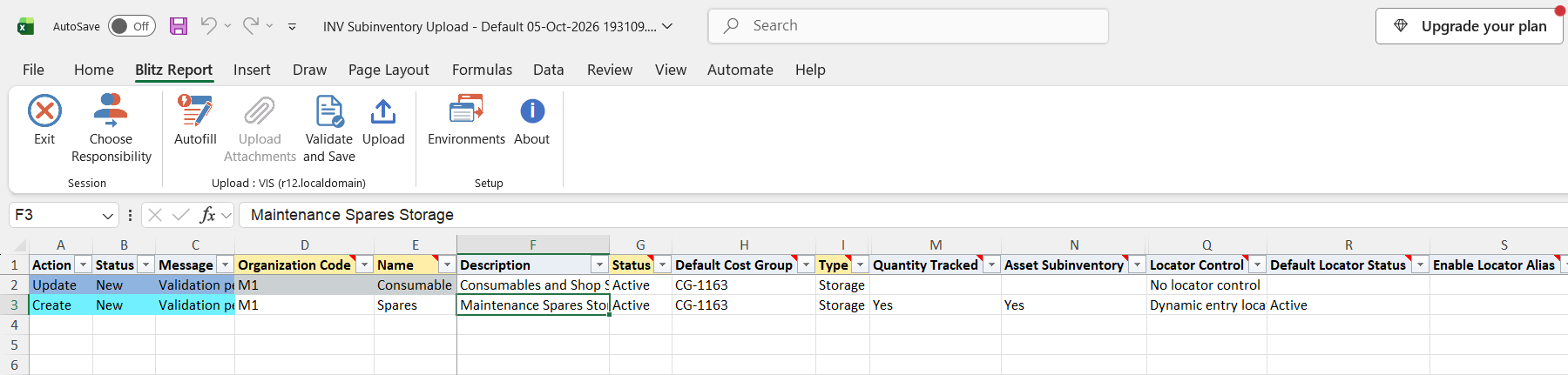Run the Autofill tool

pyautogui.click(x=195, y=120)
